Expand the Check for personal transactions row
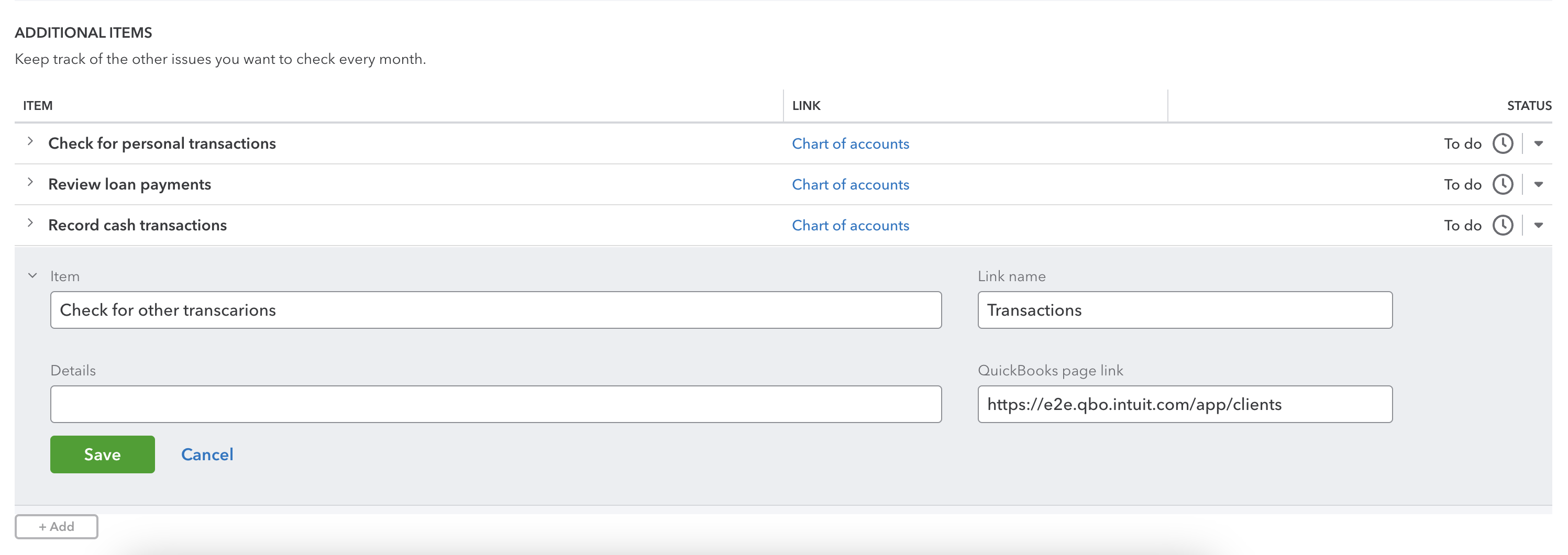The image size is (1568, 555). click(x=30, y=141)
